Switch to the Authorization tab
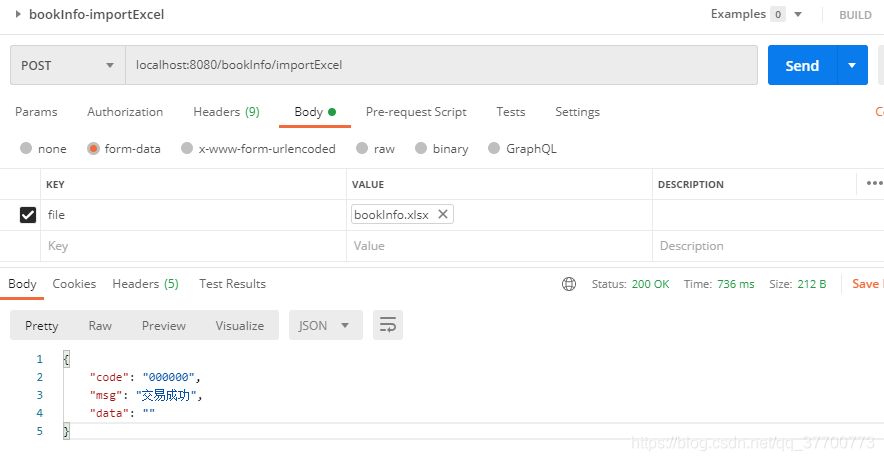Viewport: 884px width, 461px height. (x=125, y=112)
